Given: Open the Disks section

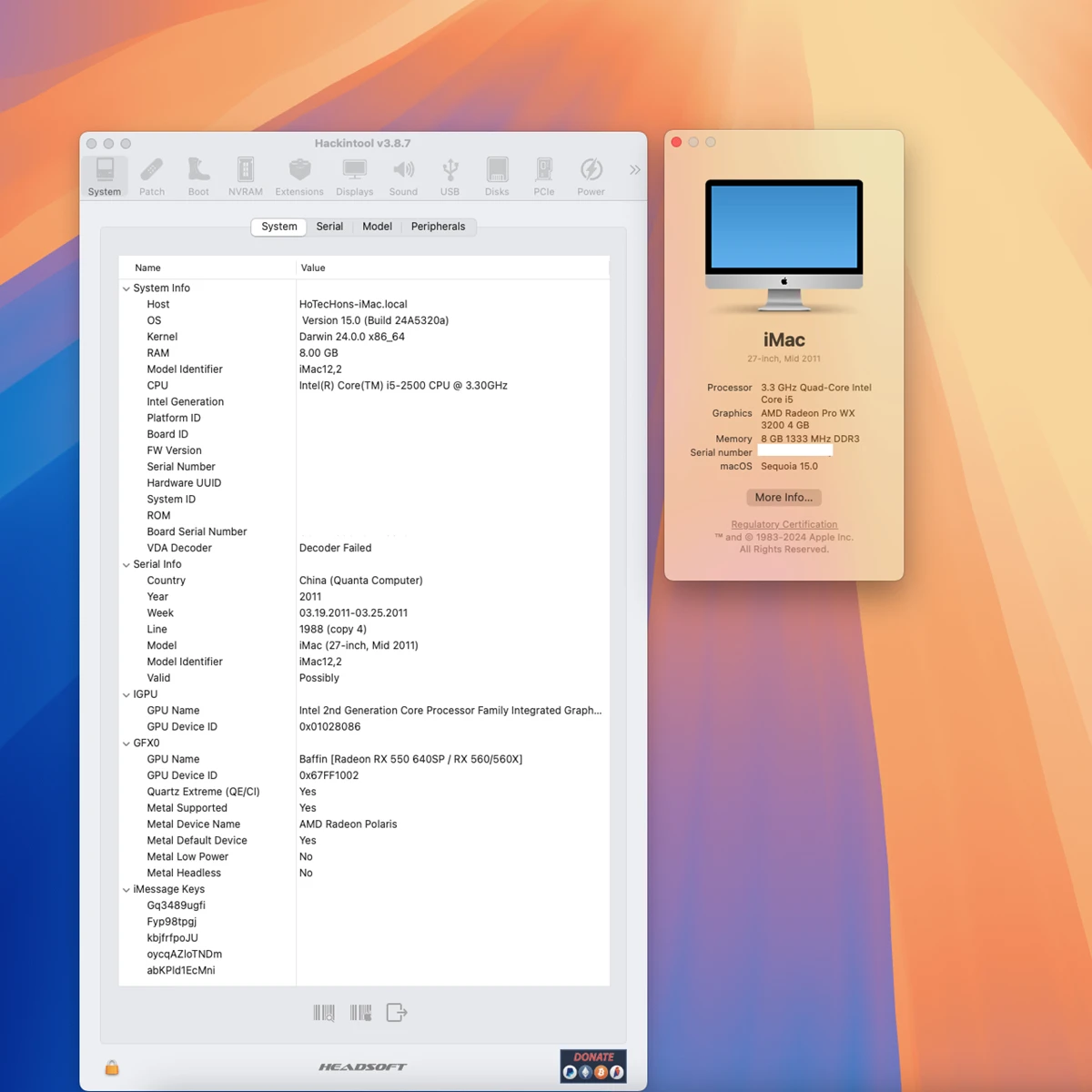Looking at the screenshot, I should coord(497,176).
